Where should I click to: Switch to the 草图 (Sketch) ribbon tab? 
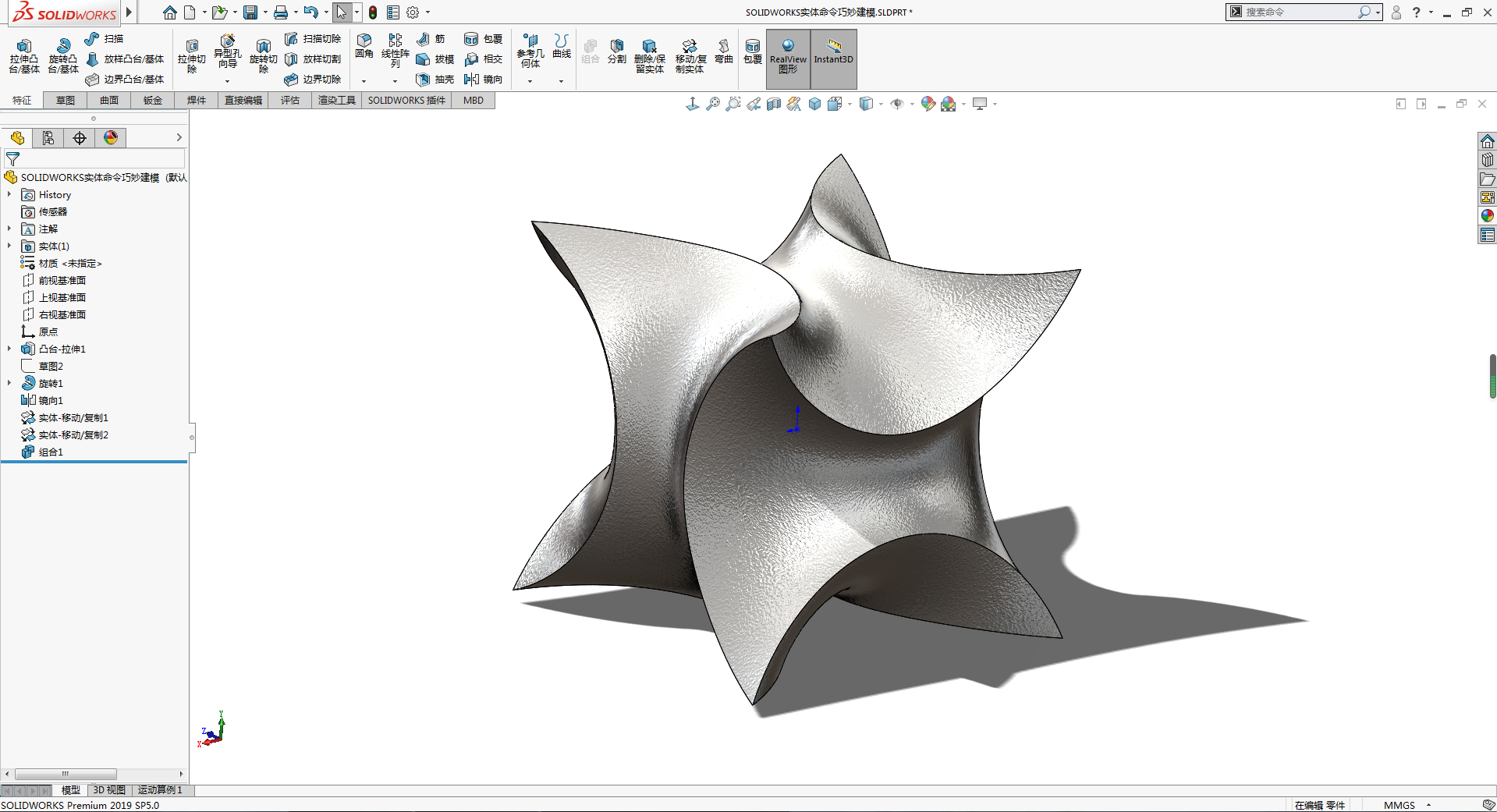coord(66,101)
